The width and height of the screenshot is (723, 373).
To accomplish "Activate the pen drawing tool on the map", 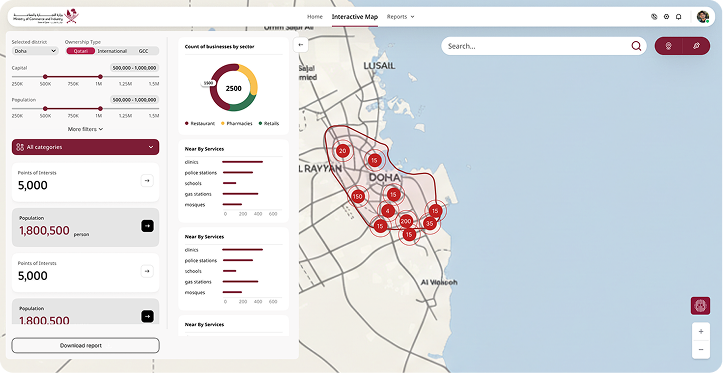I will [696, 46].
